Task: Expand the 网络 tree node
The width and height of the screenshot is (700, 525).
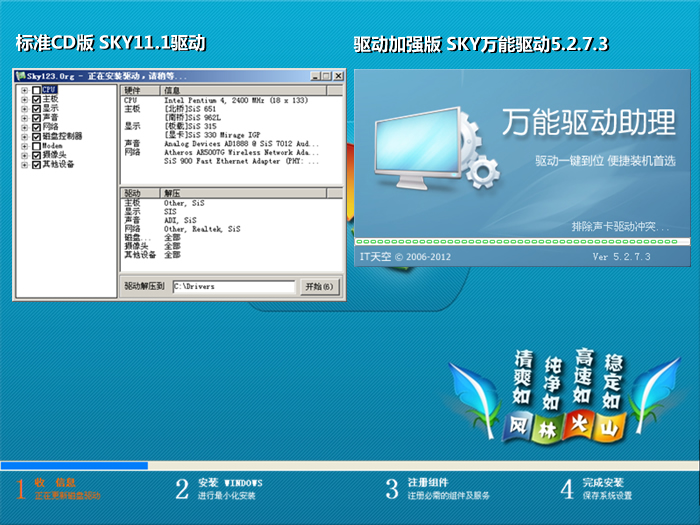Action: click(24, 127)
